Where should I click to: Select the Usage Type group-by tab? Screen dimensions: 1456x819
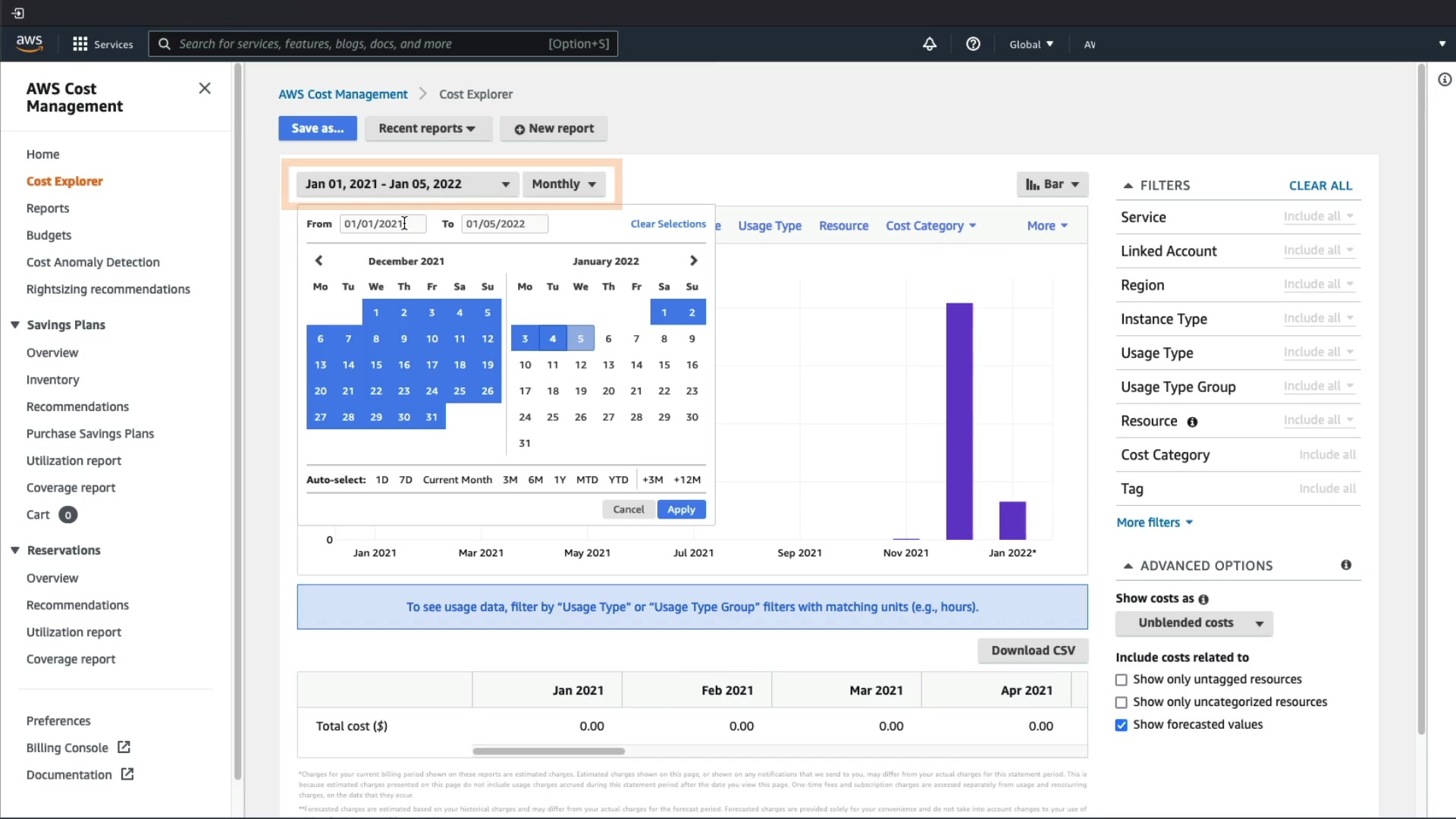pyautogui.click(x=769, y=226)
